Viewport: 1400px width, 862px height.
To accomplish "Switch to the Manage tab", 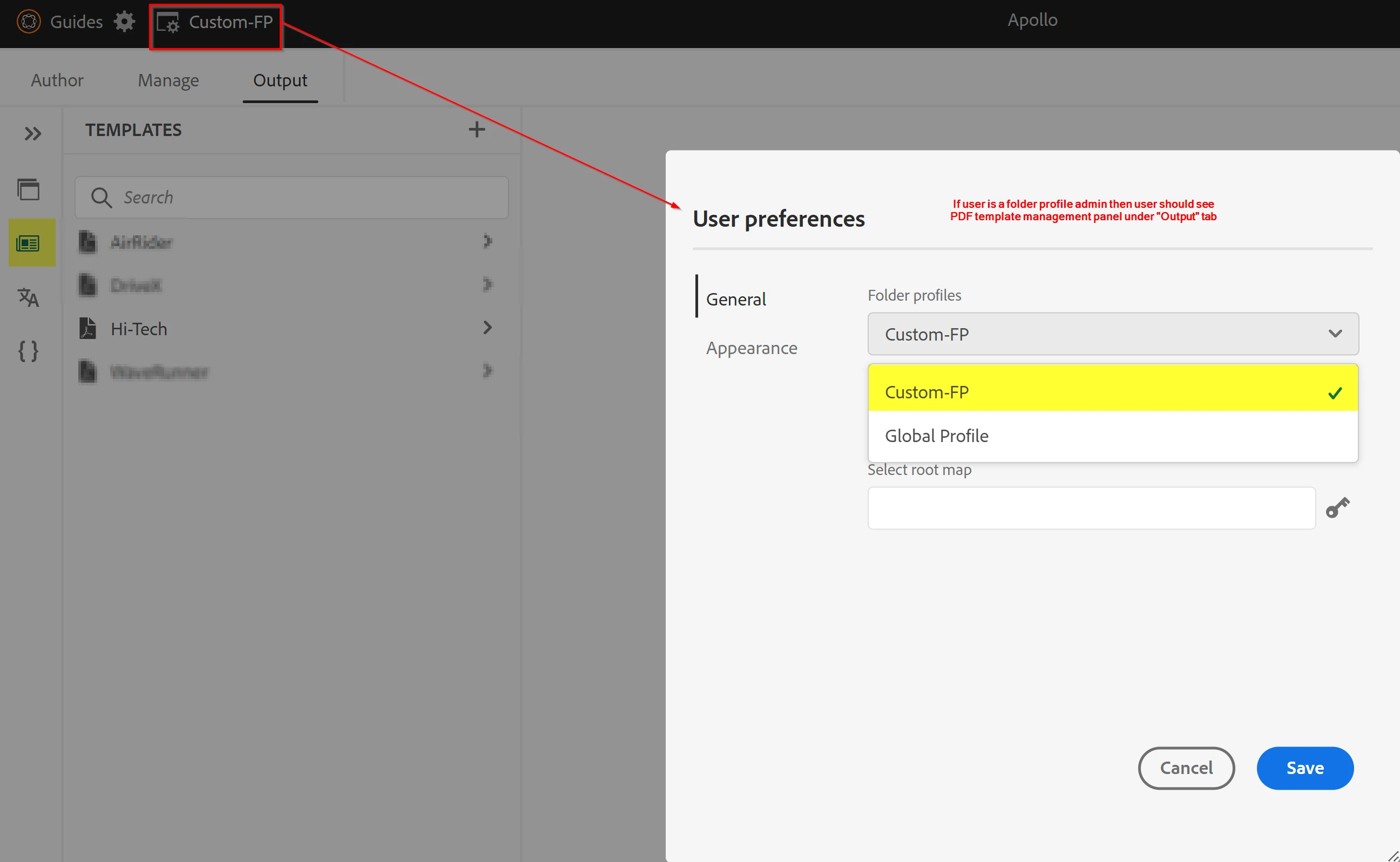I will [x=168, y=80].
